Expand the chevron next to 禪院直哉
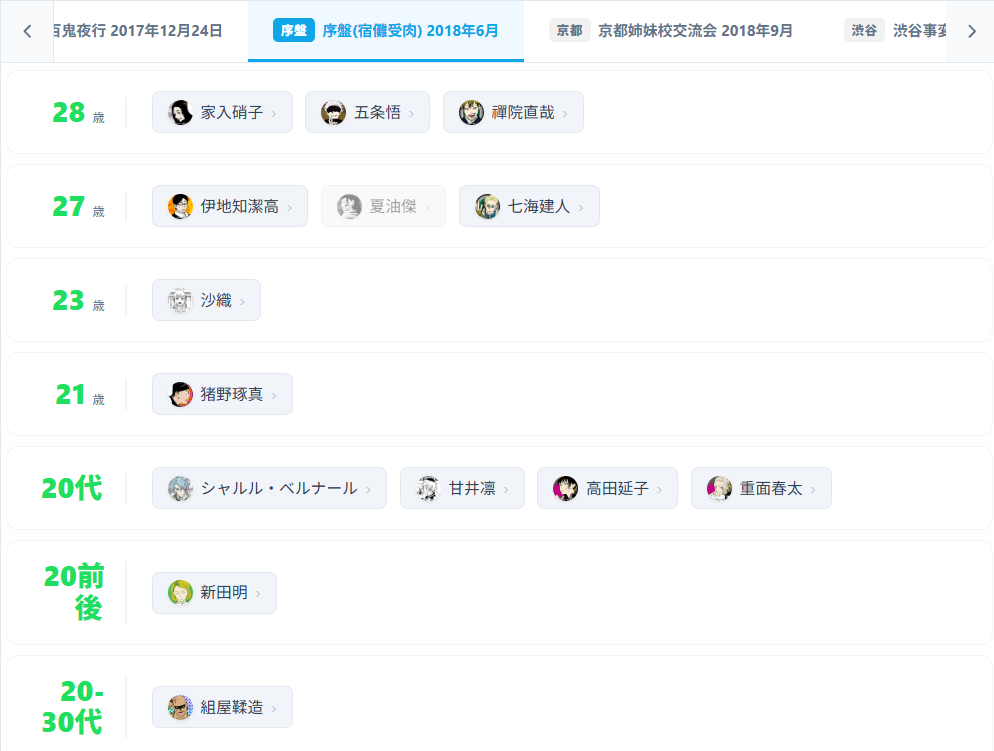994x751 pixels. [565, 113]
